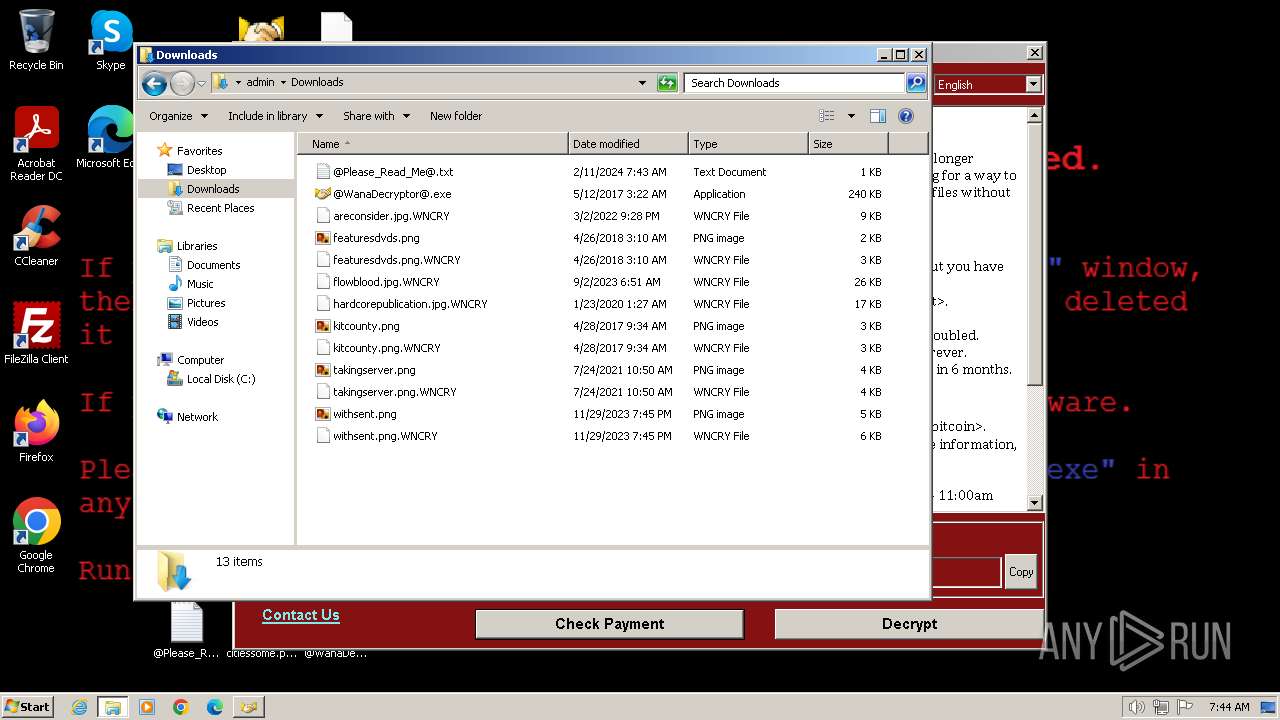Select takingserver.png image file
This screenshot has width=1280, height=720.
[374, 370]
